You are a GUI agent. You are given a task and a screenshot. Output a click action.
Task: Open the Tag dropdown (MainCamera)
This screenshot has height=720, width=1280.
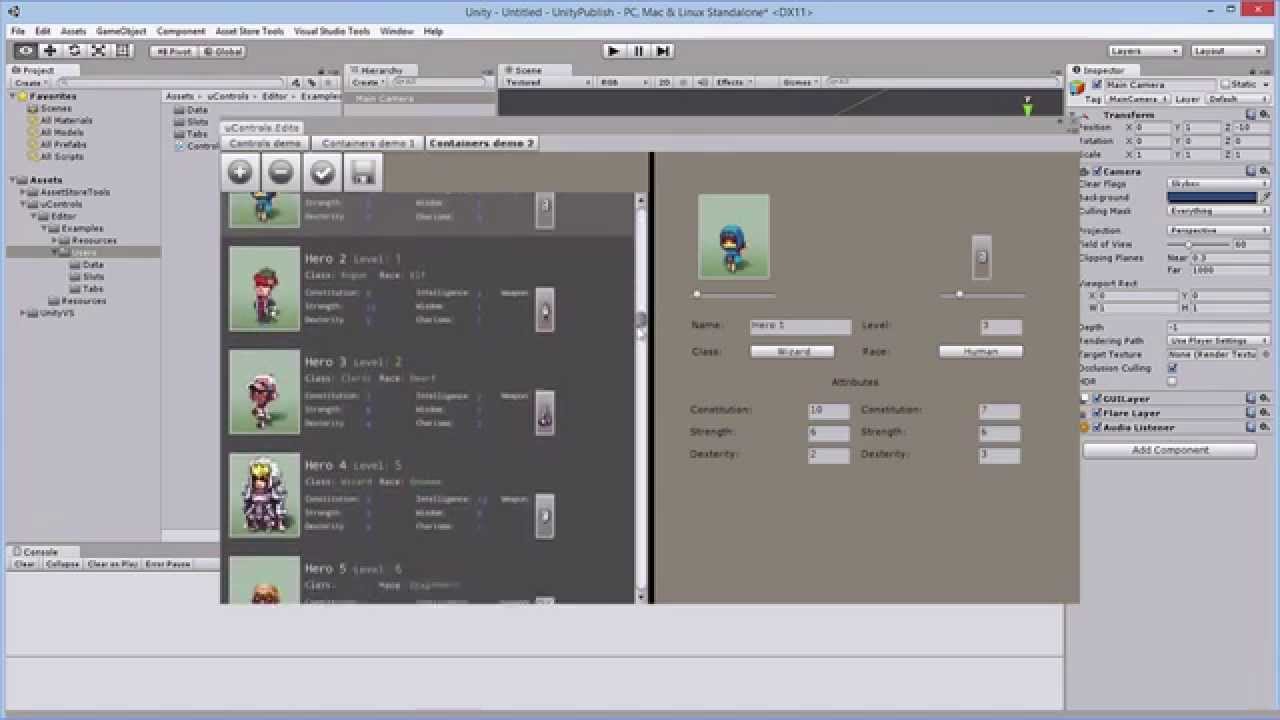1137,99
